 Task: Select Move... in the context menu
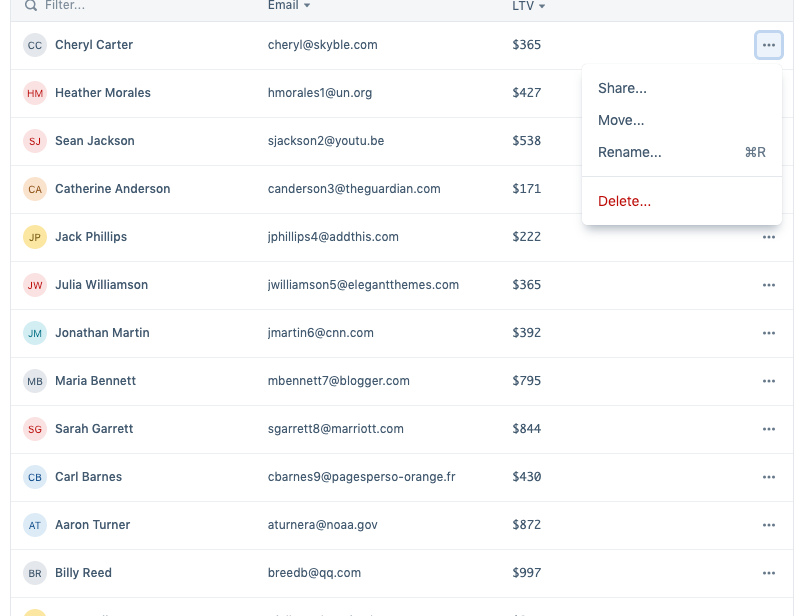pos(621,120)
